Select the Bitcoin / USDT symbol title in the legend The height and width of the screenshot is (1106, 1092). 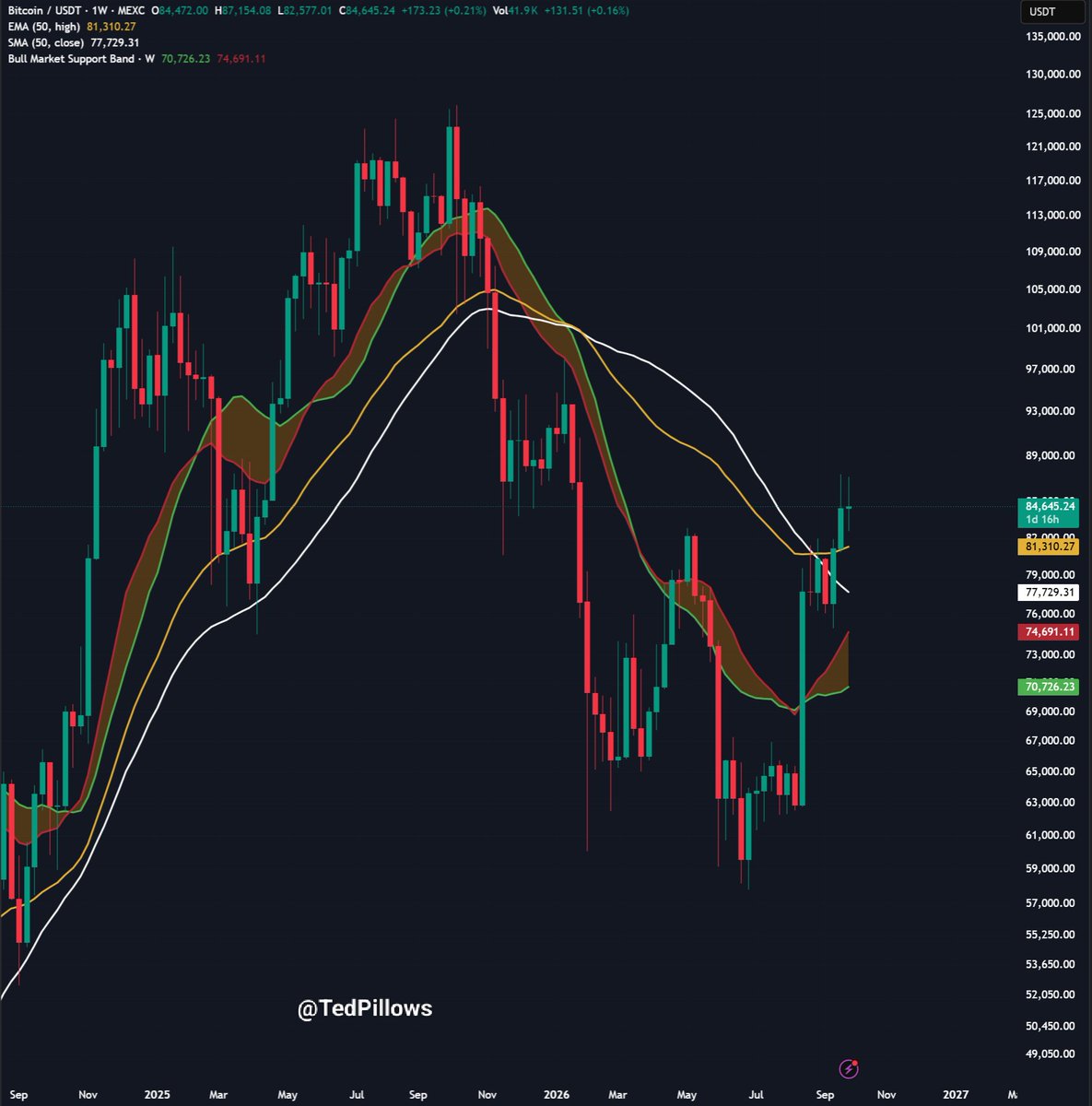76,10
